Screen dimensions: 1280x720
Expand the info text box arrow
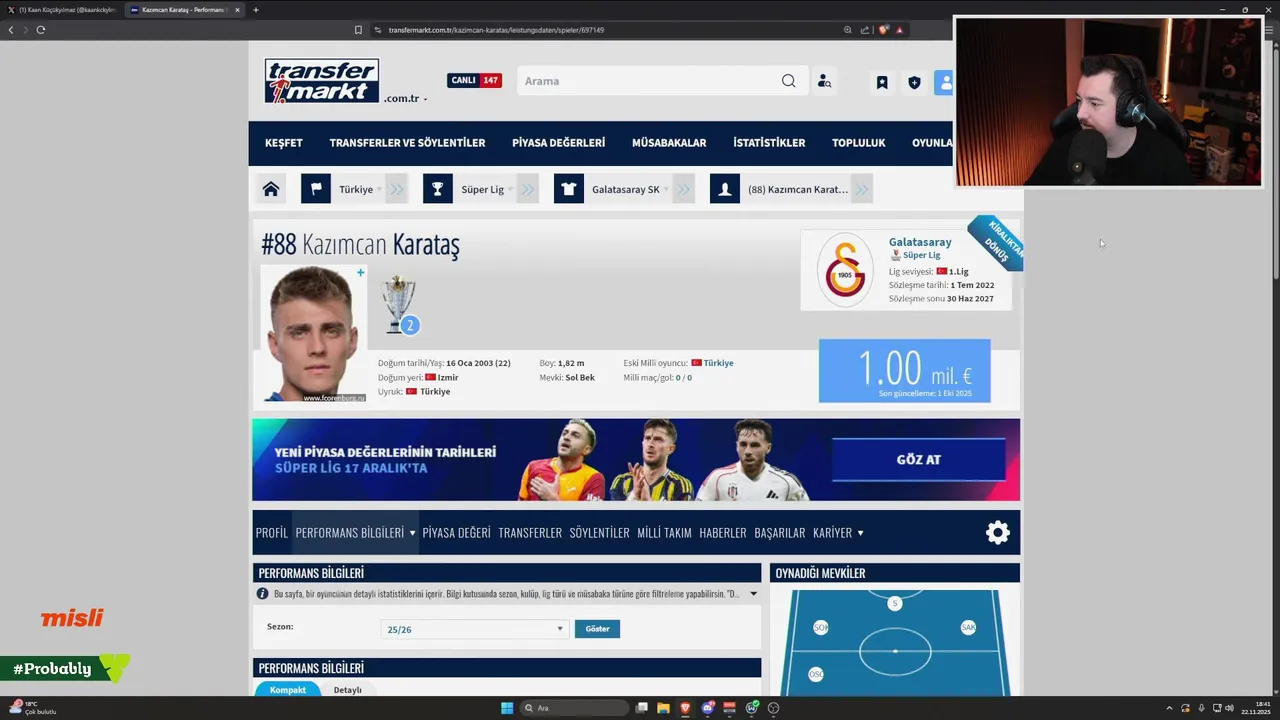coord(753,594)
